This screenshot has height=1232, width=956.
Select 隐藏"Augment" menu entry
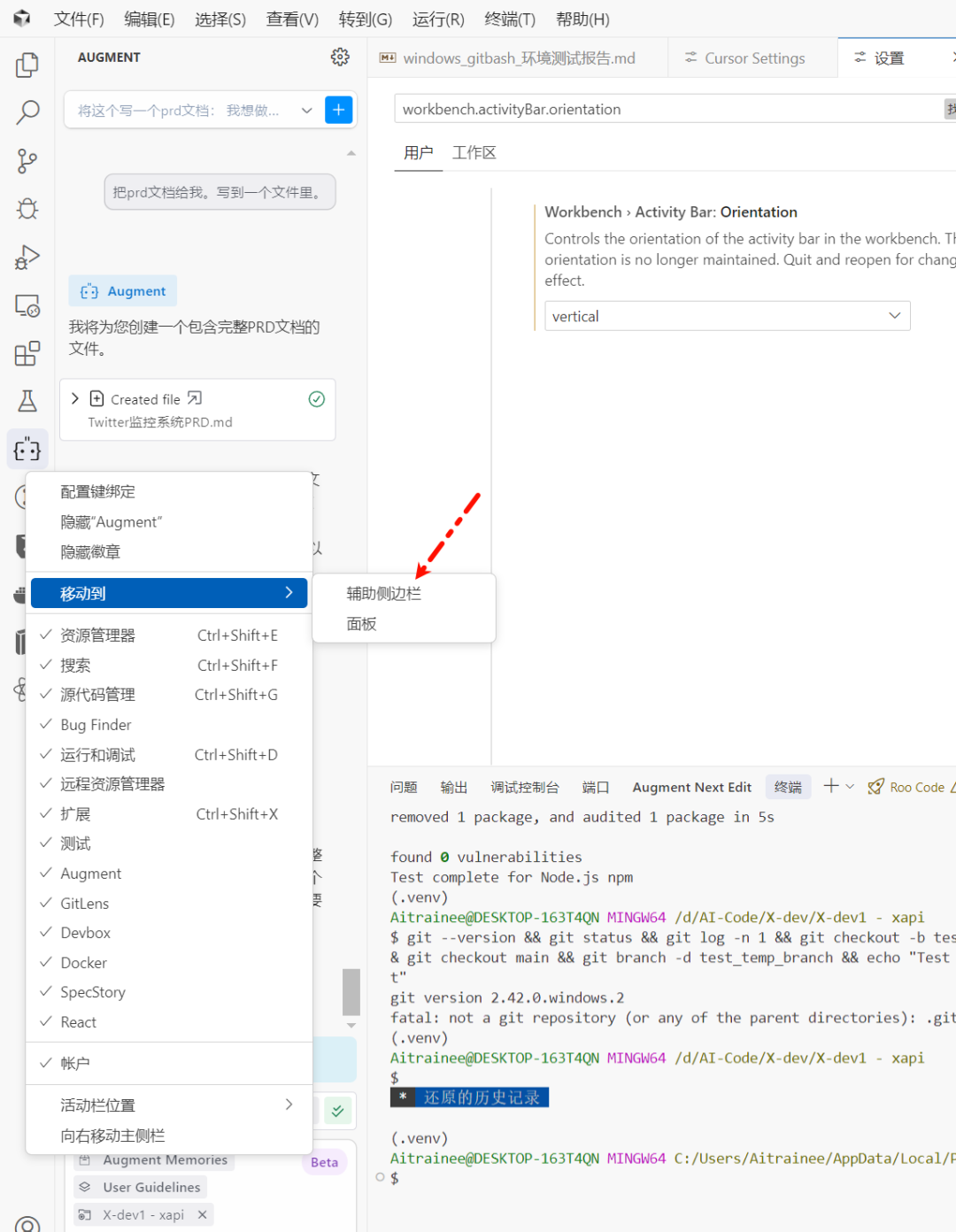169,522
